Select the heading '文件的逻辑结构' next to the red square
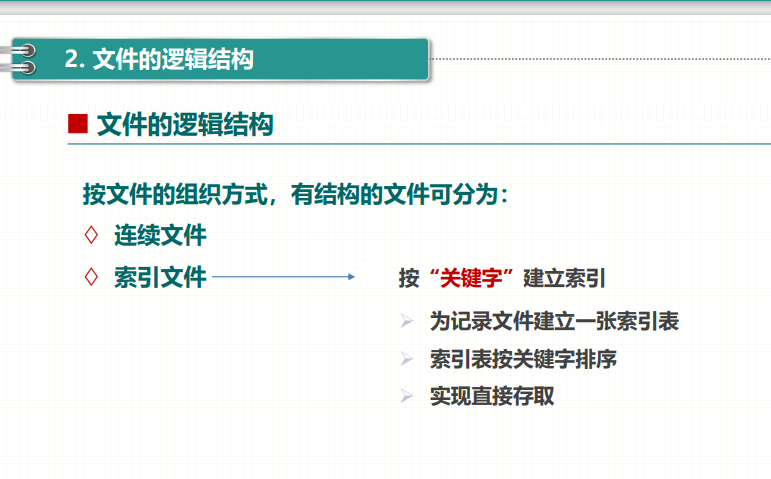This screenshot has width=771, height=479. (x=185, y=124)
